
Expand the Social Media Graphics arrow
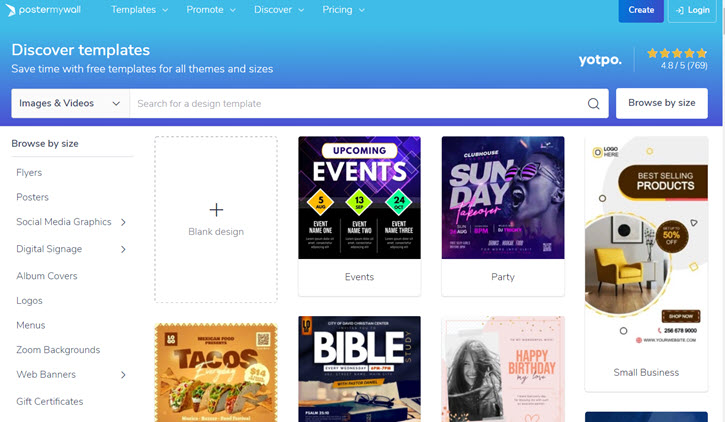[x=123, y=222]
